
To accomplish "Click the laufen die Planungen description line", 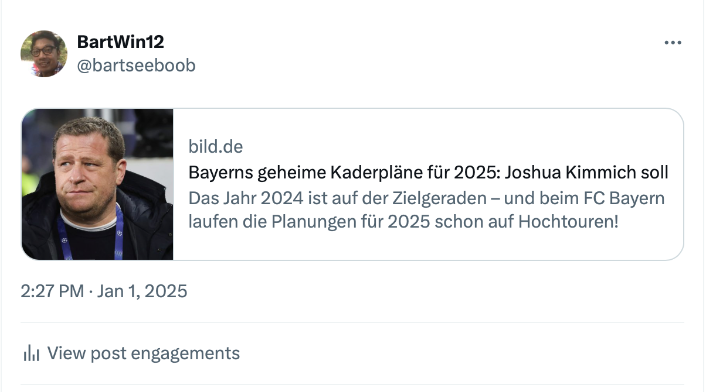I will 403,221.
